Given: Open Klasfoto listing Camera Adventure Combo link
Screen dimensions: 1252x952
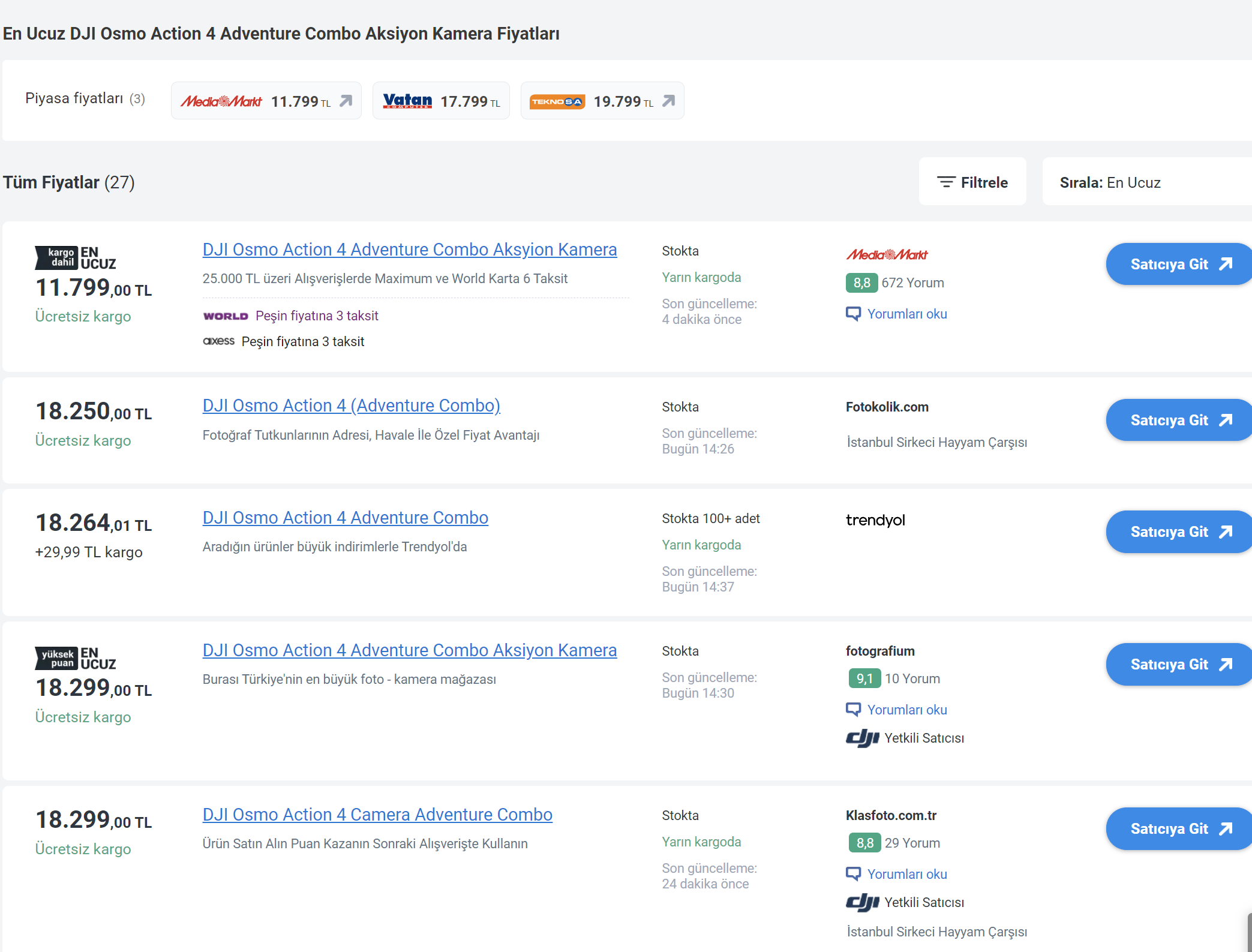Looking at the screenshot, I should click(x=377, y=815).
